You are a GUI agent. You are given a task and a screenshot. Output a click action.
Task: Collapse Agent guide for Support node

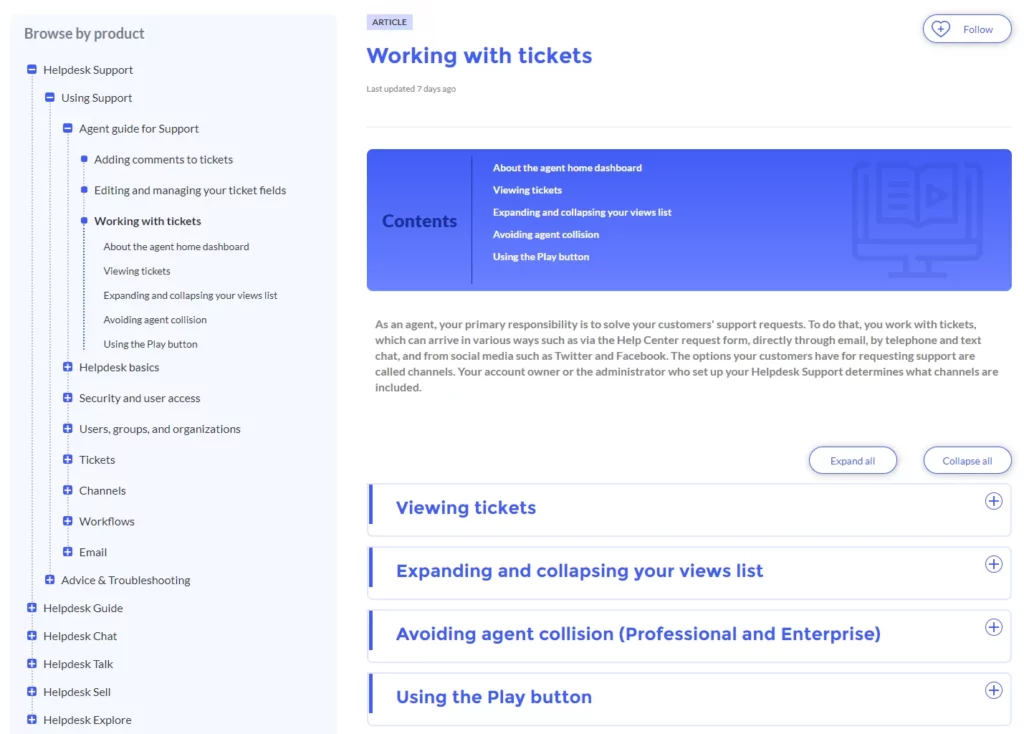click(67, 128)
